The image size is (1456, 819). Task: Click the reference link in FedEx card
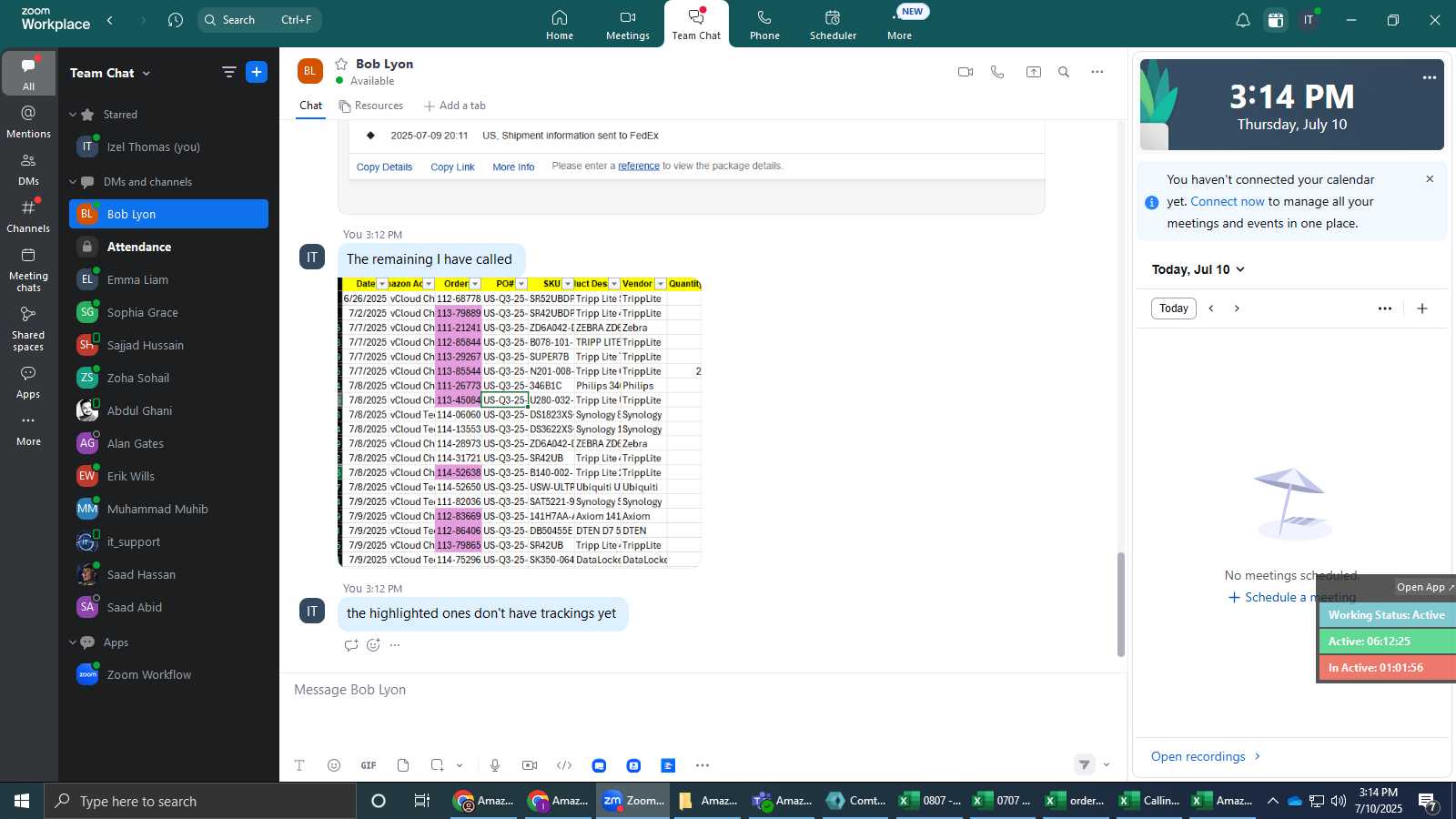(x=639, y=166)
